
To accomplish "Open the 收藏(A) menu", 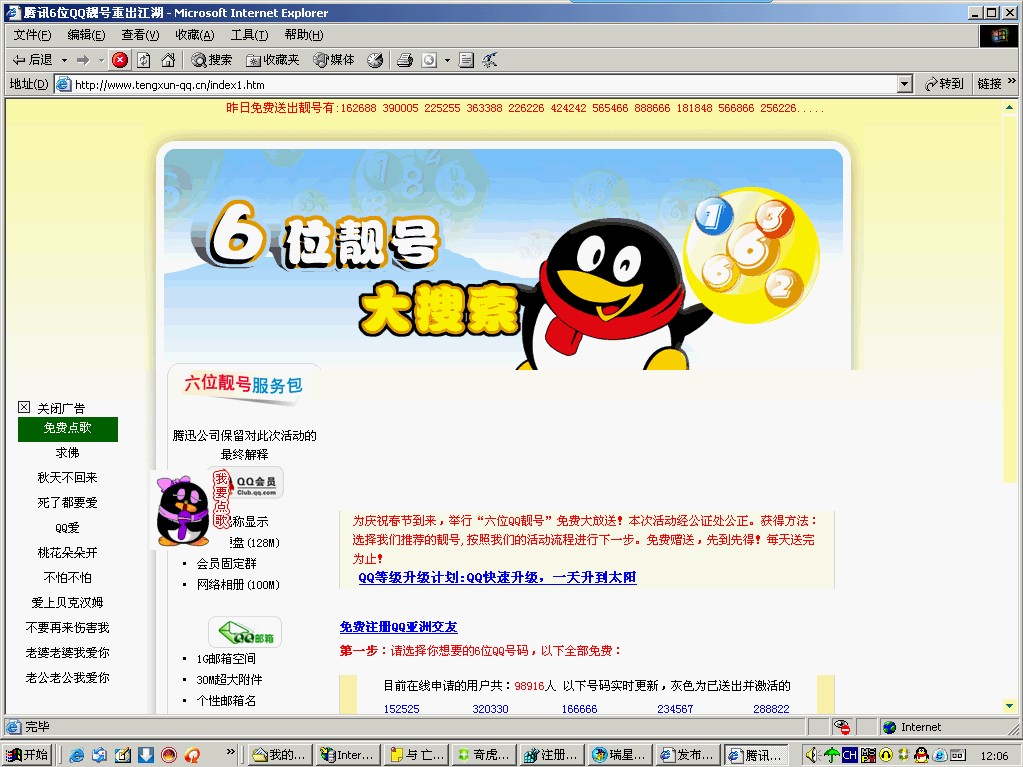I will (194, 35).
